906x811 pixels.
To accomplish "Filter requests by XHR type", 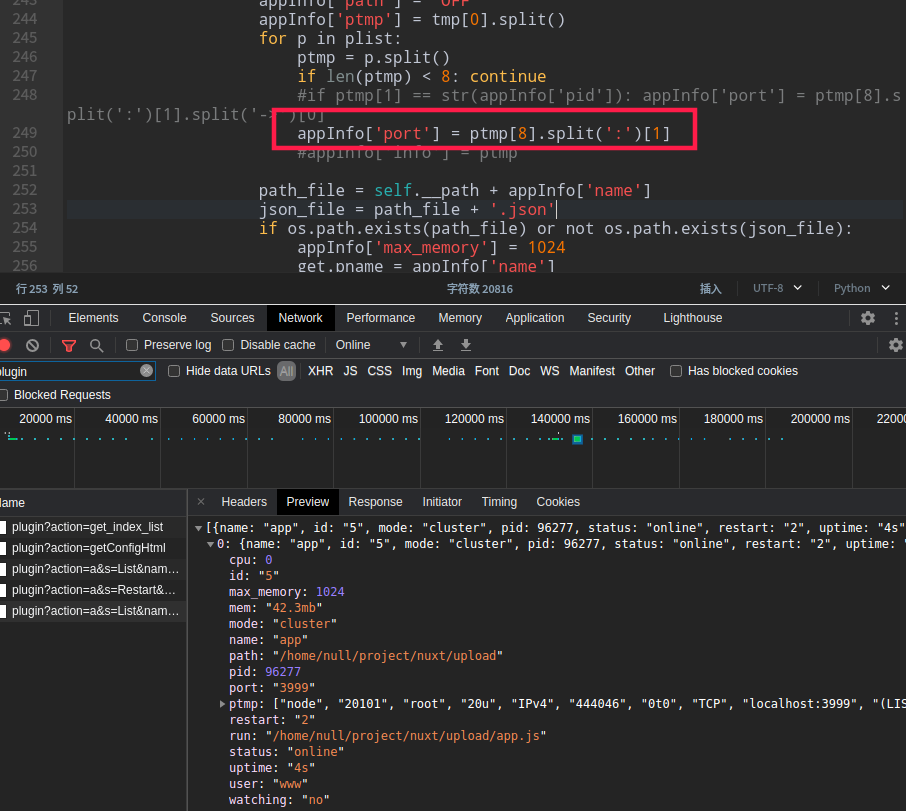I will 320,371.
